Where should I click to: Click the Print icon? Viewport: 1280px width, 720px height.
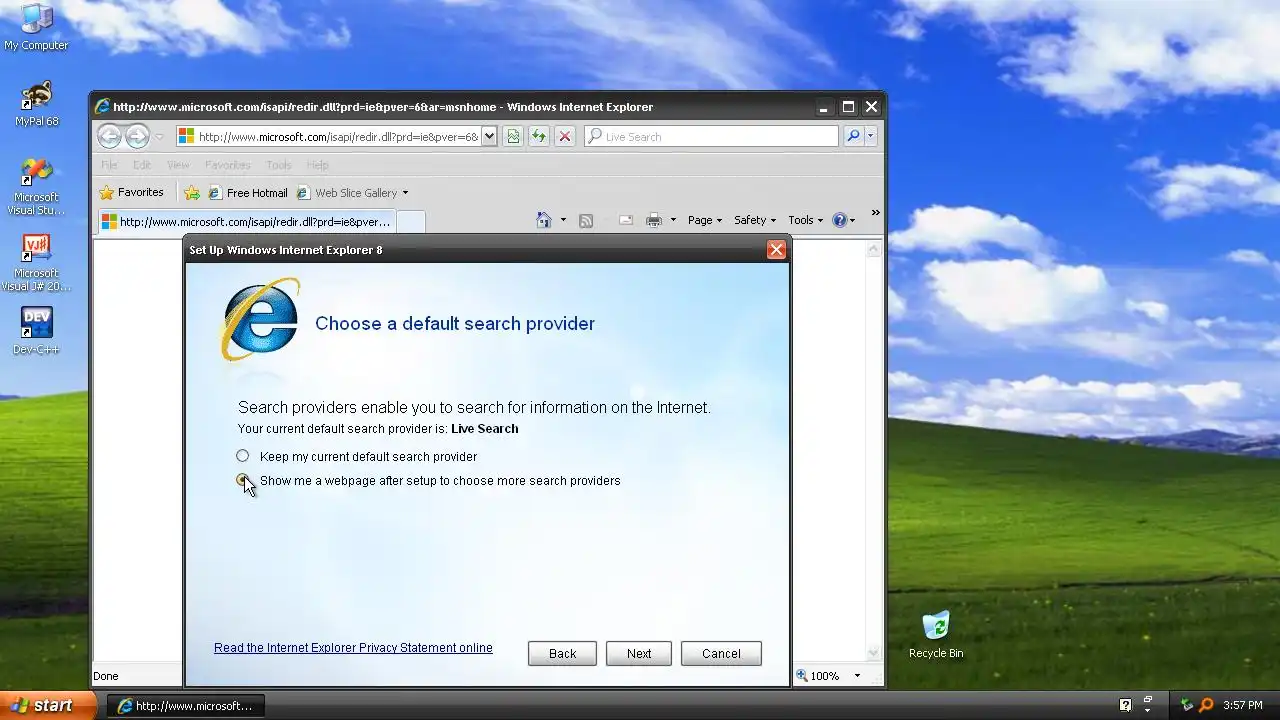654,220
